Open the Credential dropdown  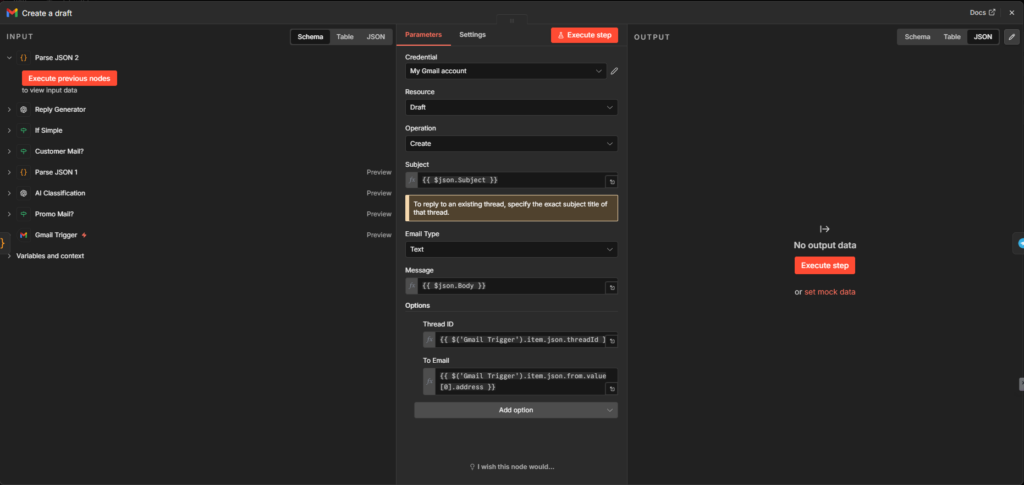pos(505,71)
